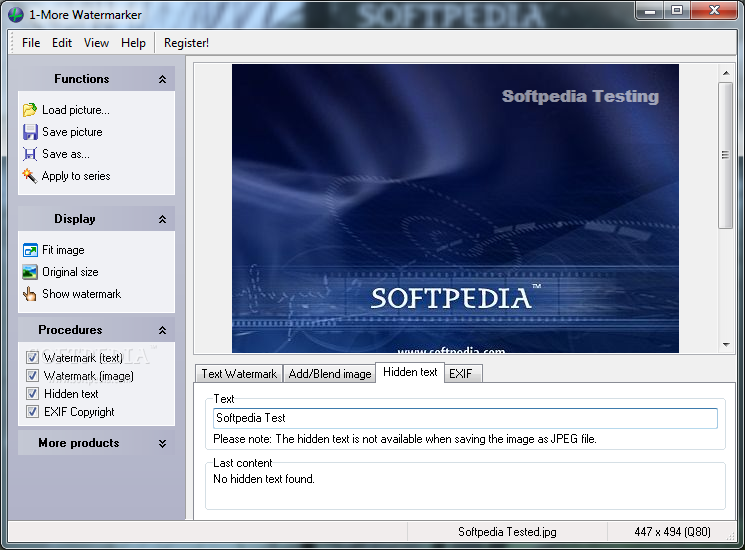Click the preview scrollbar up arrow
The width and height of the screenshot is (745, 550).
click(726, 73)
